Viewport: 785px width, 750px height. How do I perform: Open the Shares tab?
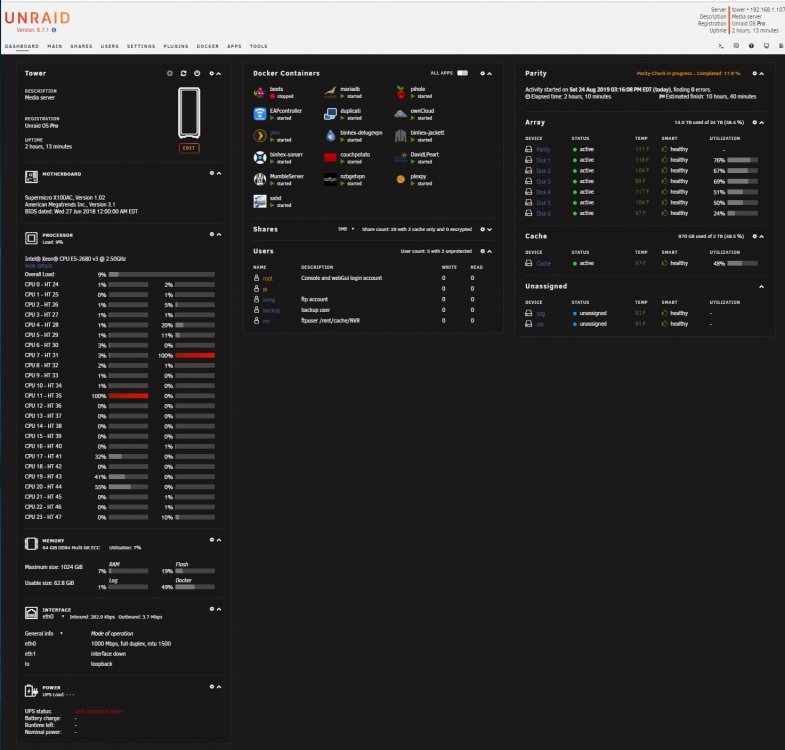click(x=81, y=46)
